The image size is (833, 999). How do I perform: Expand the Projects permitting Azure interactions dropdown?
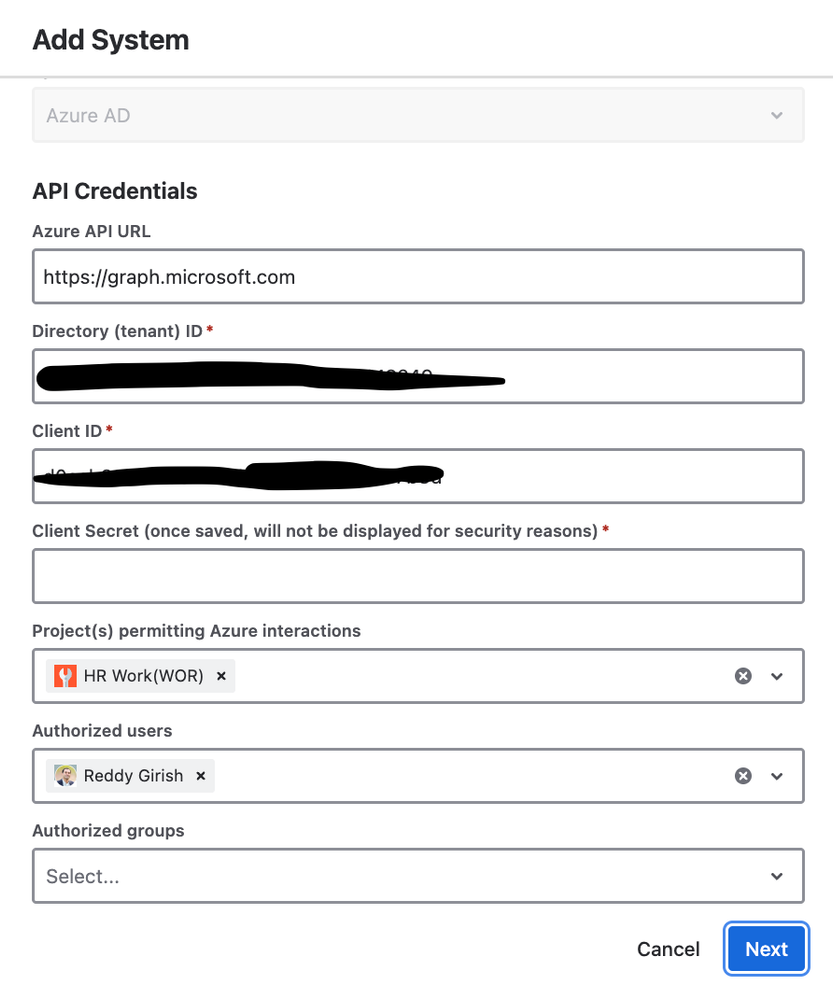tap(776, 676)
